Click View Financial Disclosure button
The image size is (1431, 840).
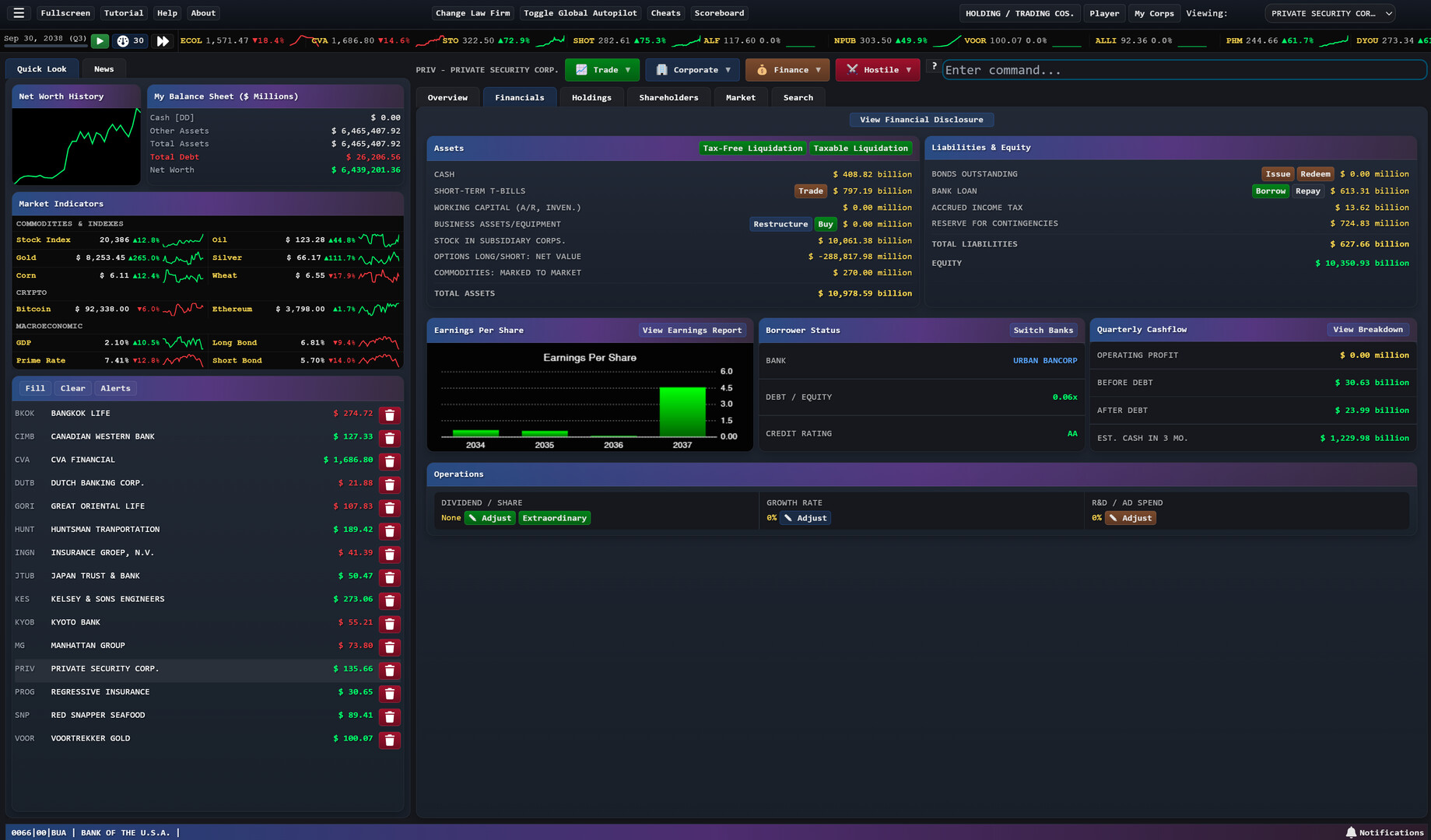click(921, 120)
